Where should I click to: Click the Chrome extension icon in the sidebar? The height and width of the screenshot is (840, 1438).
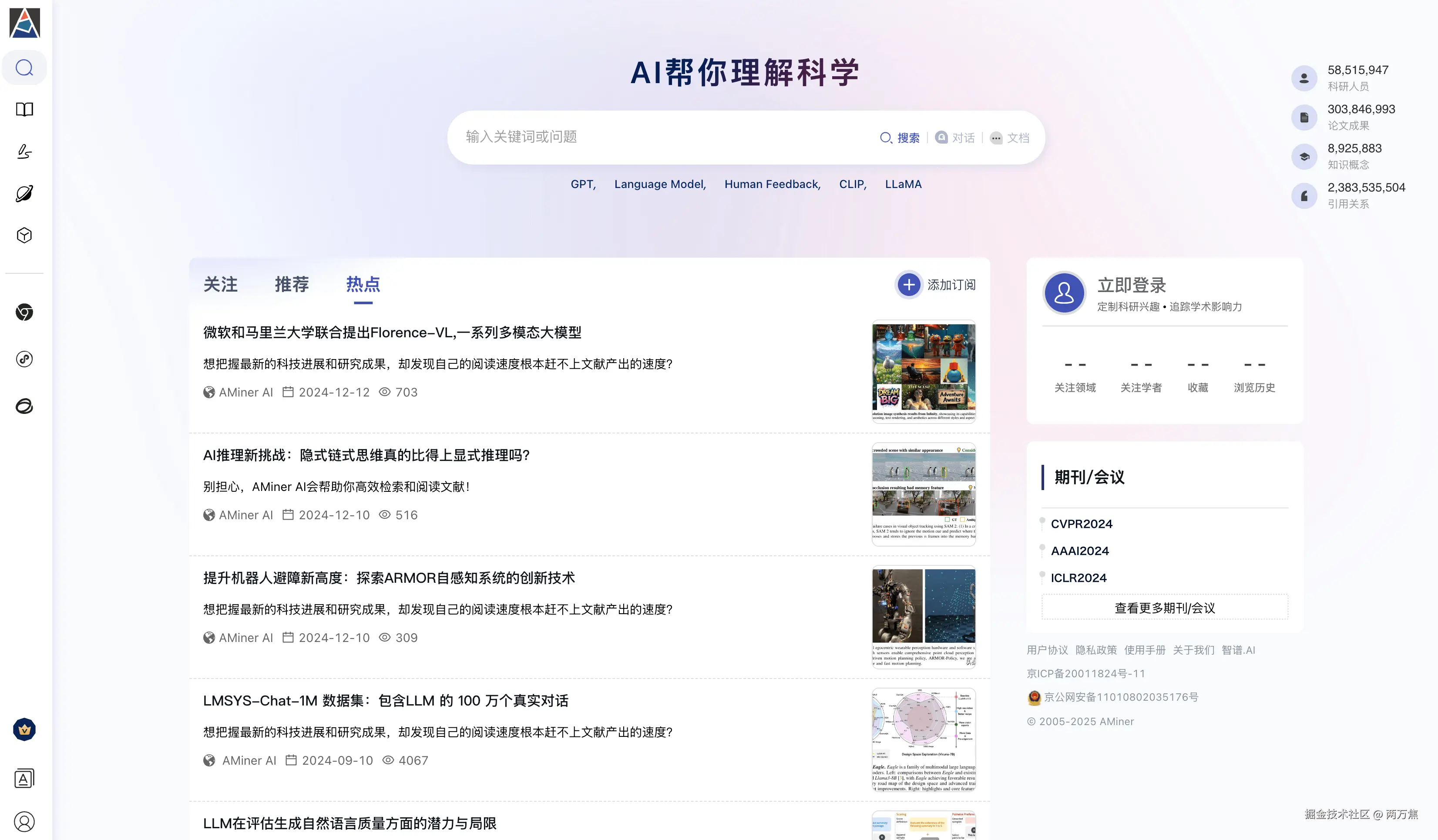coord(24,312)
